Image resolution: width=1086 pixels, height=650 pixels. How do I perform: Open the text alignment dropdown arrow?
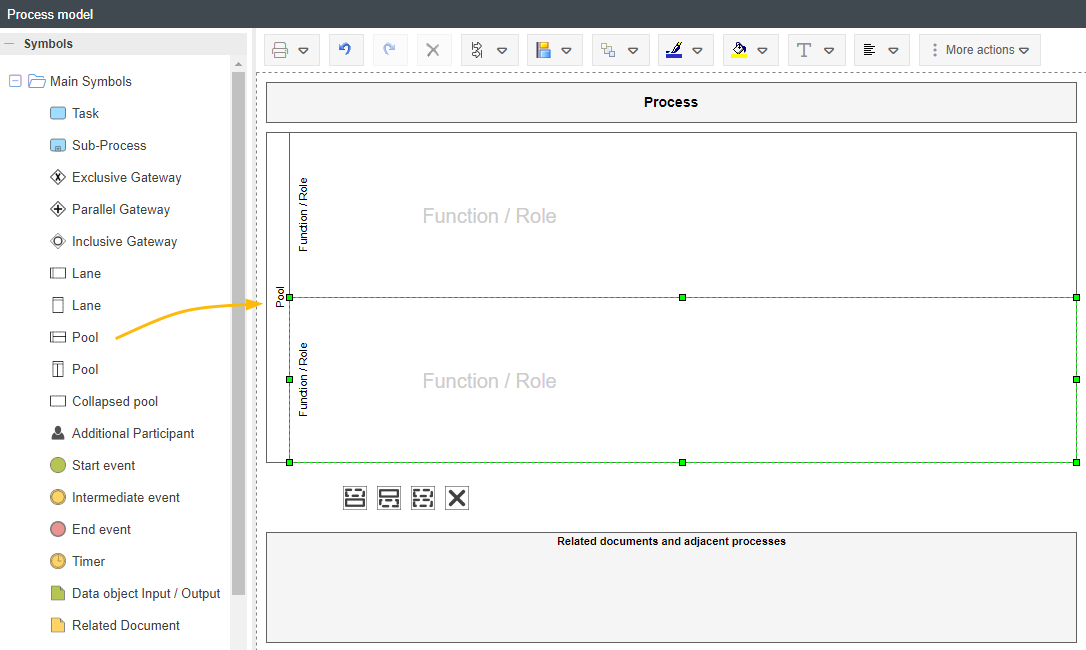[x=893, y=50]
